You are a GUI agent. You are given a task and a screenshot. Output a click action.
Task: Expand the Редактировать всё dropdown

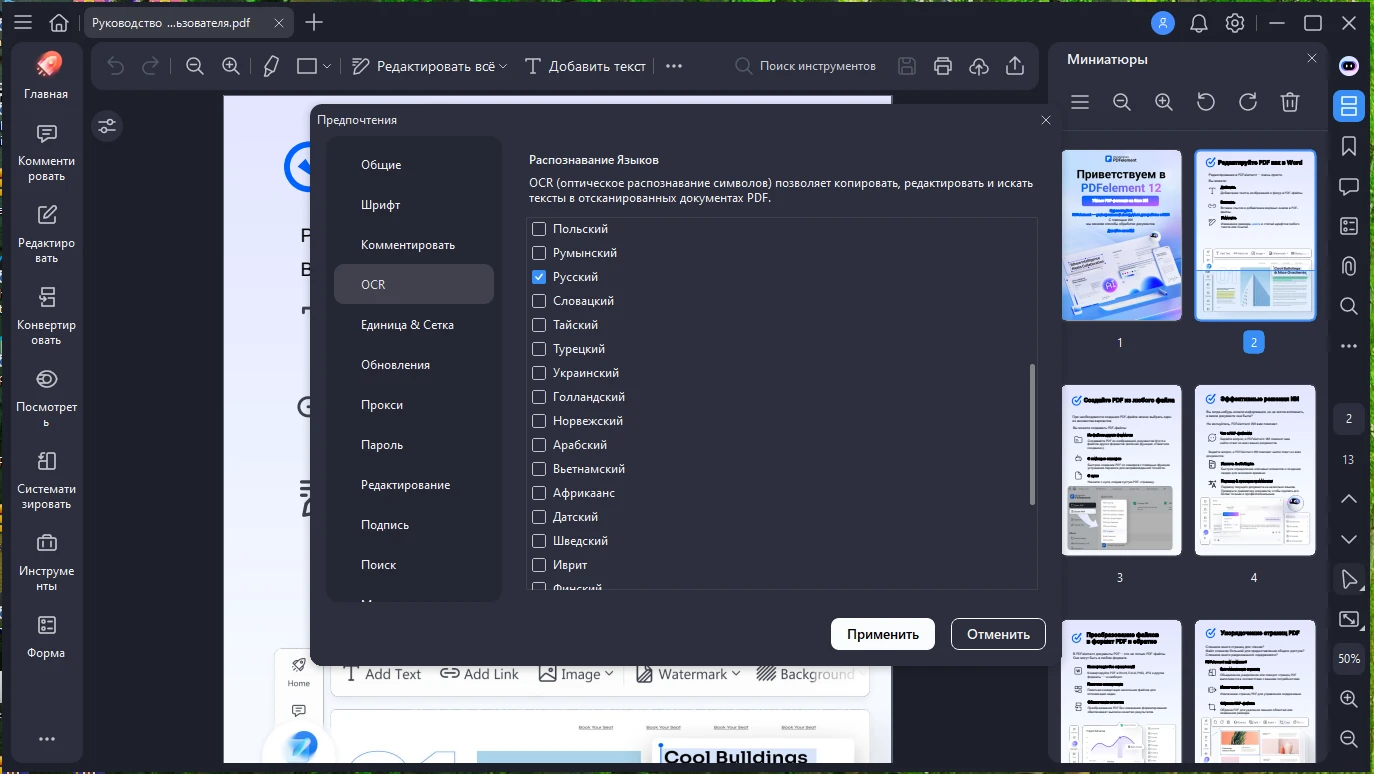(503, 66)
